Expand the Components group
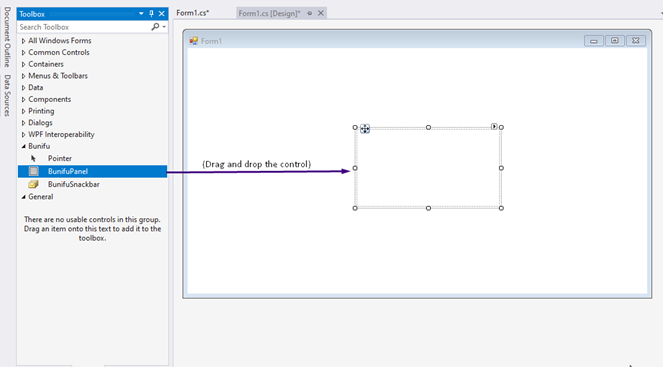 coord(24,100)
